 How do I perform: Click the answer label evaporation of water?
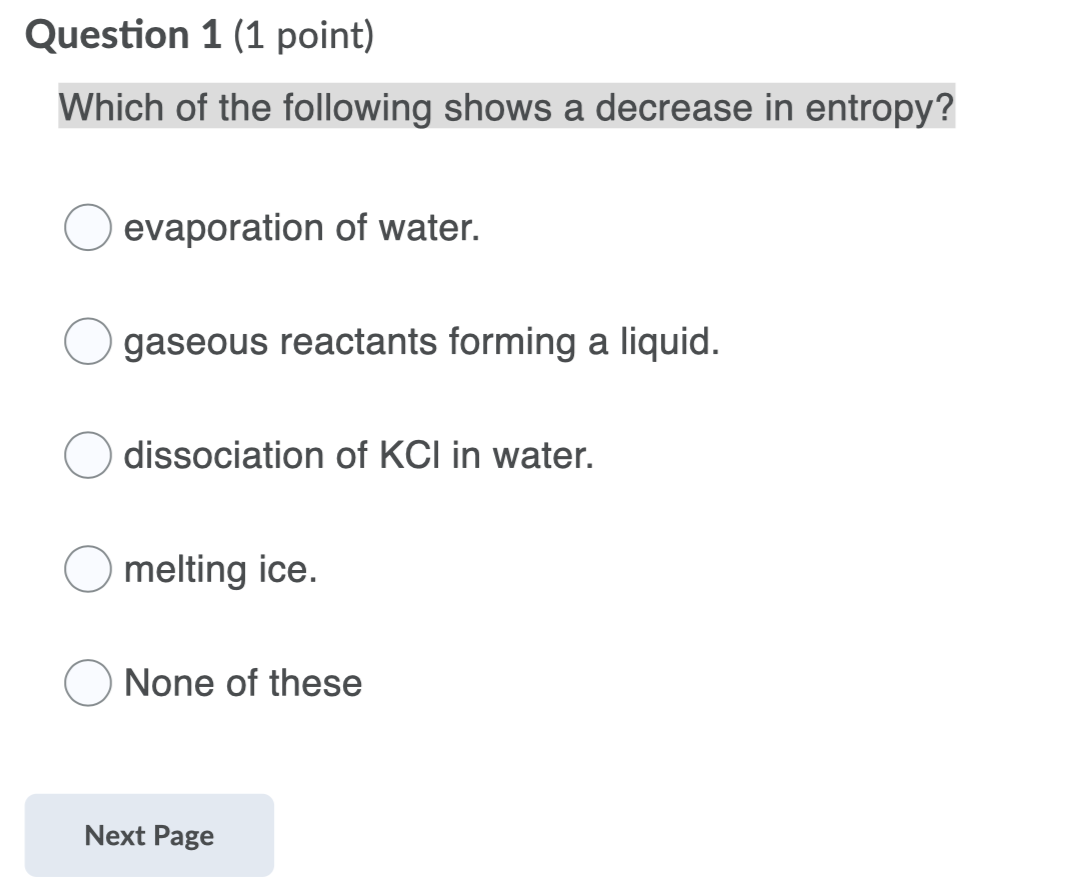tap(300, 229)
